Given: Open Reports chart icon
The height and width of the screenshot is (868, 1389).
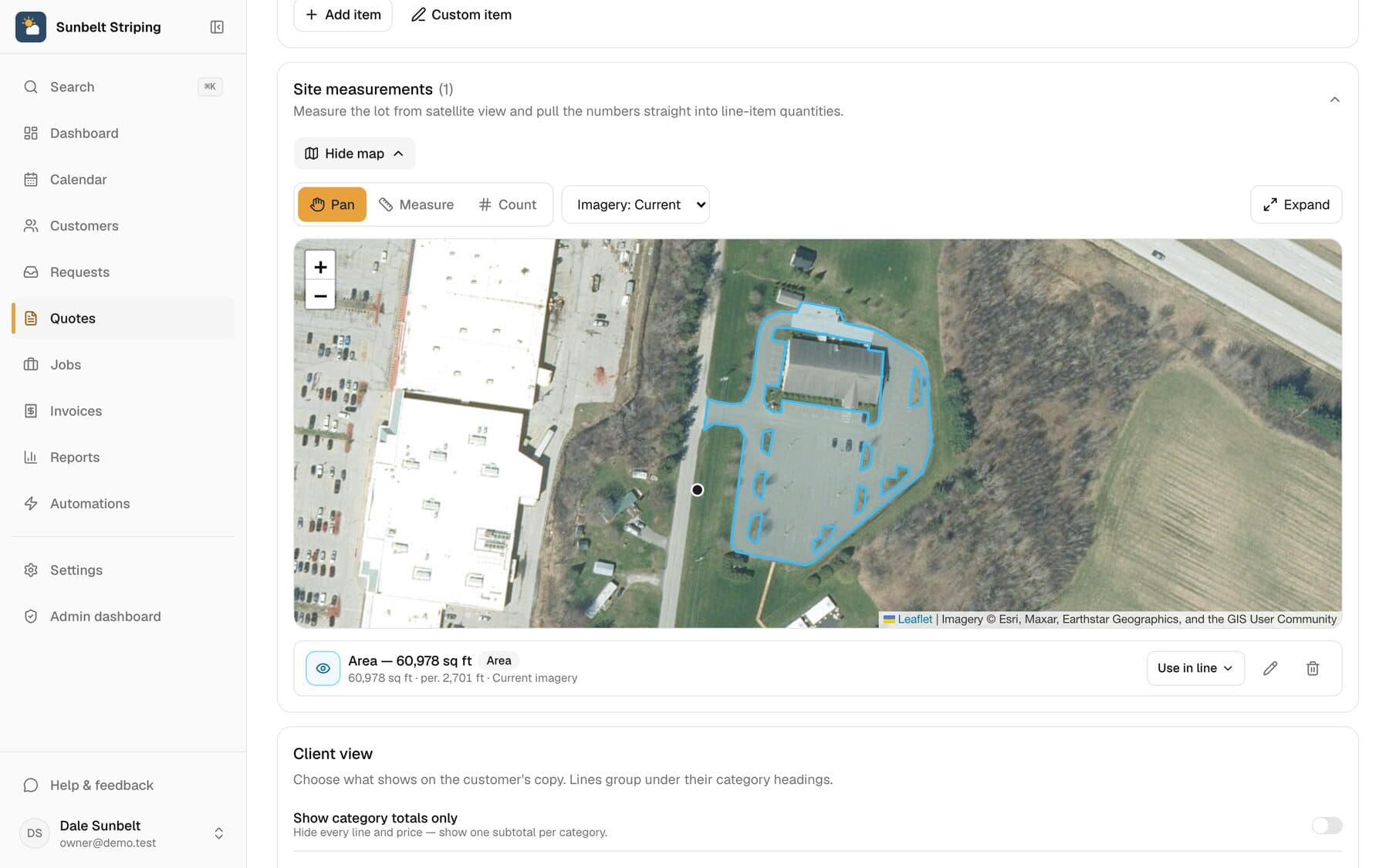Looking at the screenshot, I should 31,458.
